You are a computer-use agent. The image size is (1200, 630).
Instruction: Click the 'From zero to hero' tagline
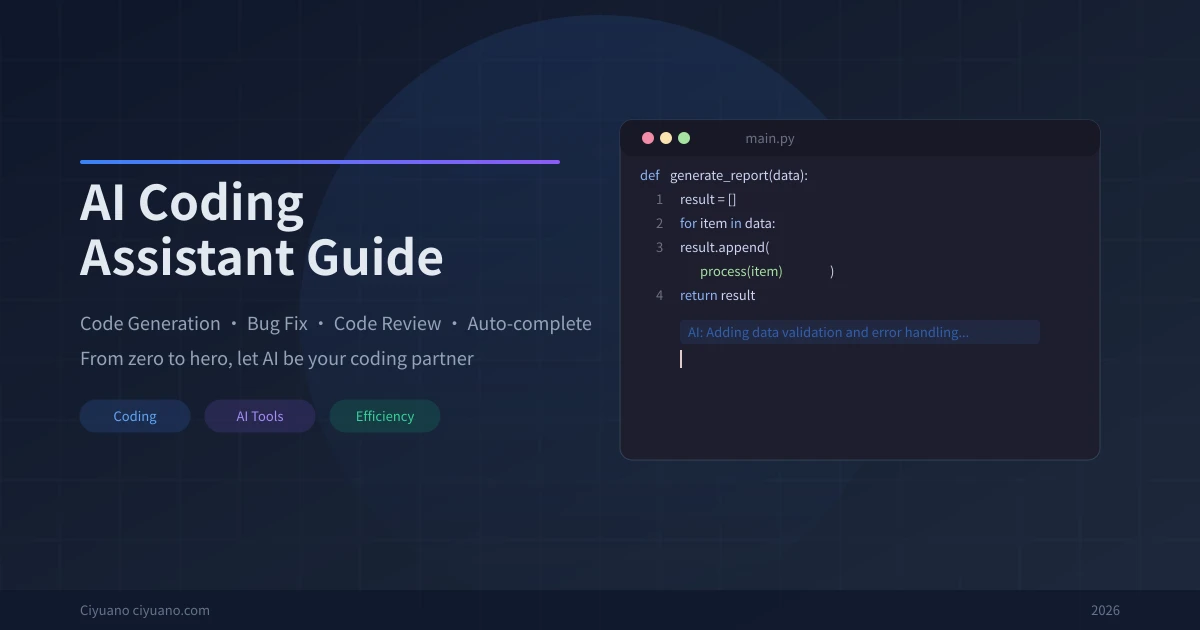pyautogui.click(x=277, y=358)
